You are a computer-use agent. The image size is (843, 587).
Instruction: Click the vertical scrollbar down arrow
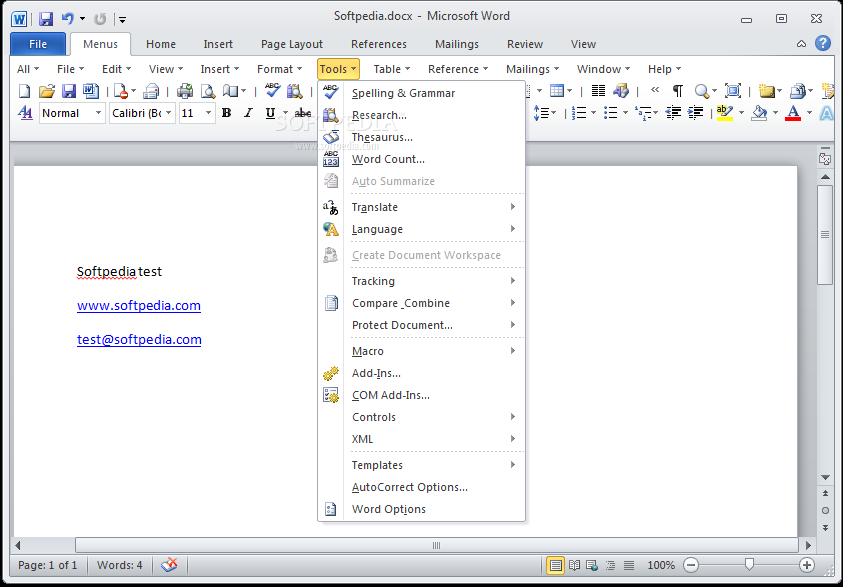(x=825, y=477)
